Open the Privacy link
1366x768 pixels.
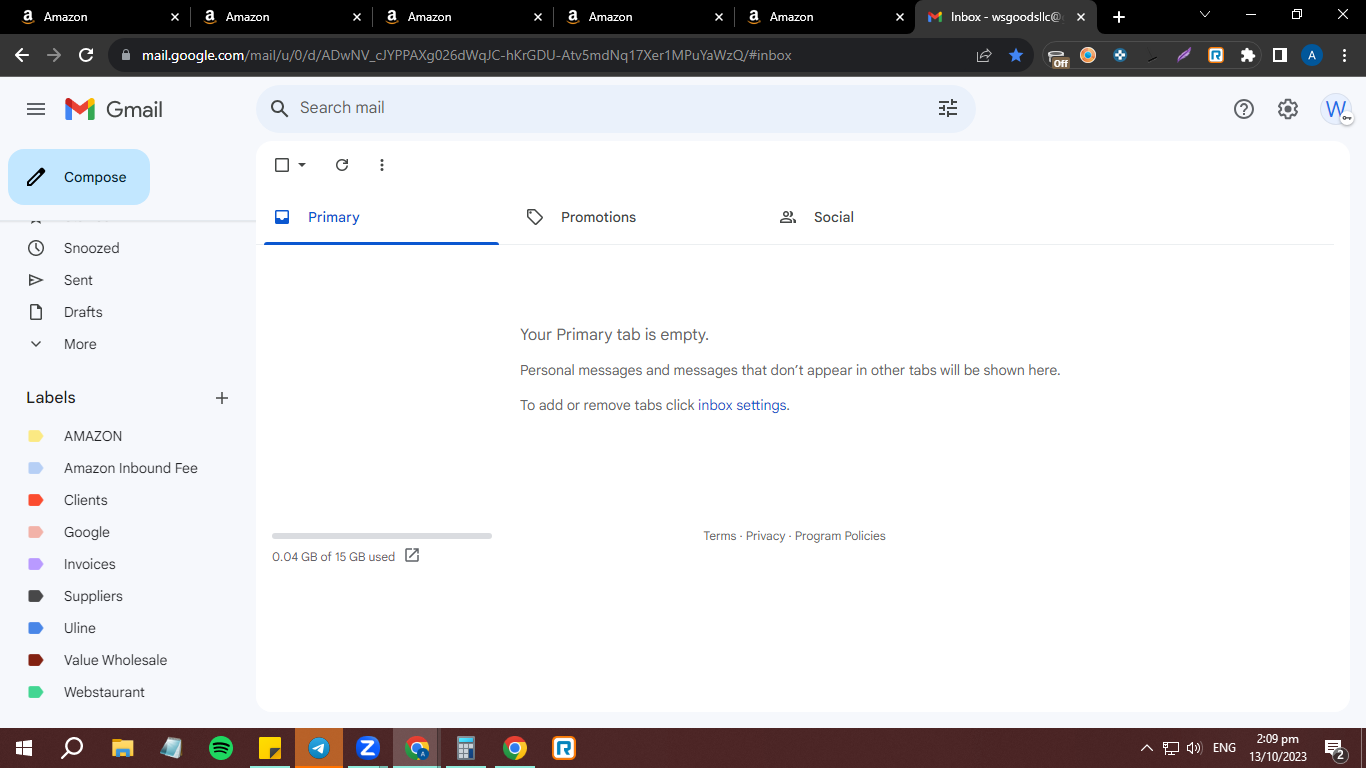[x=765, y=536]
